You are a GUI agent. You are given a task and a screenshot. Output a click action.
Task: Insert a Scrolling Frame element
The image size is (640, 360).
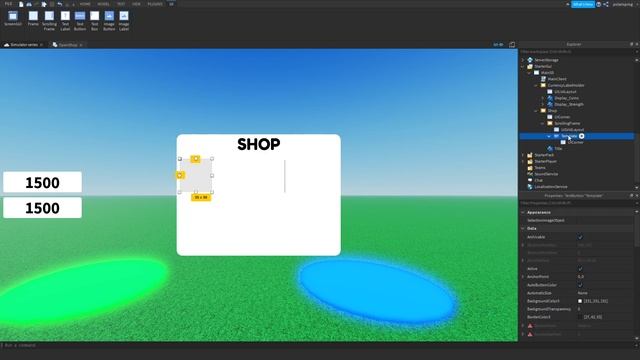49,20
